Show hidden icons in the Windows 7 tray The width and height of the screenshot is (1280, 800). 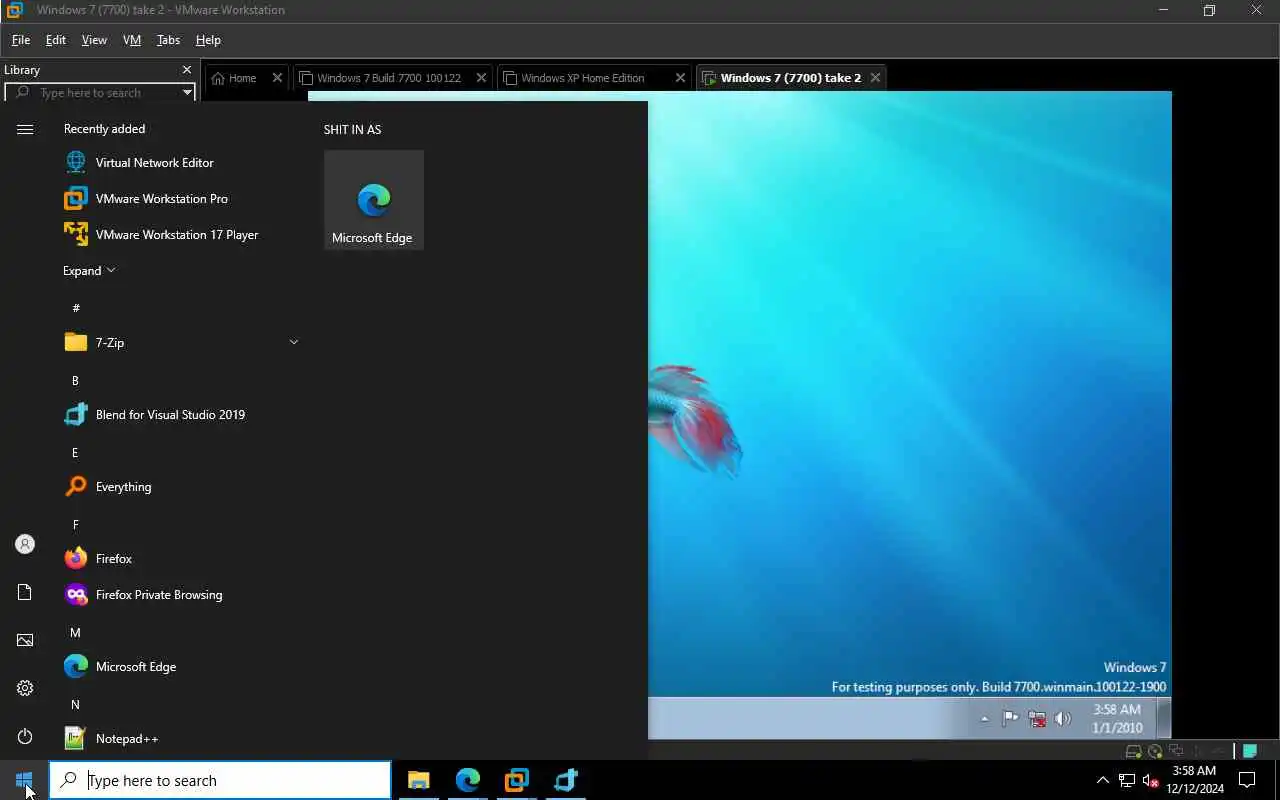click(x=984, y=718)
